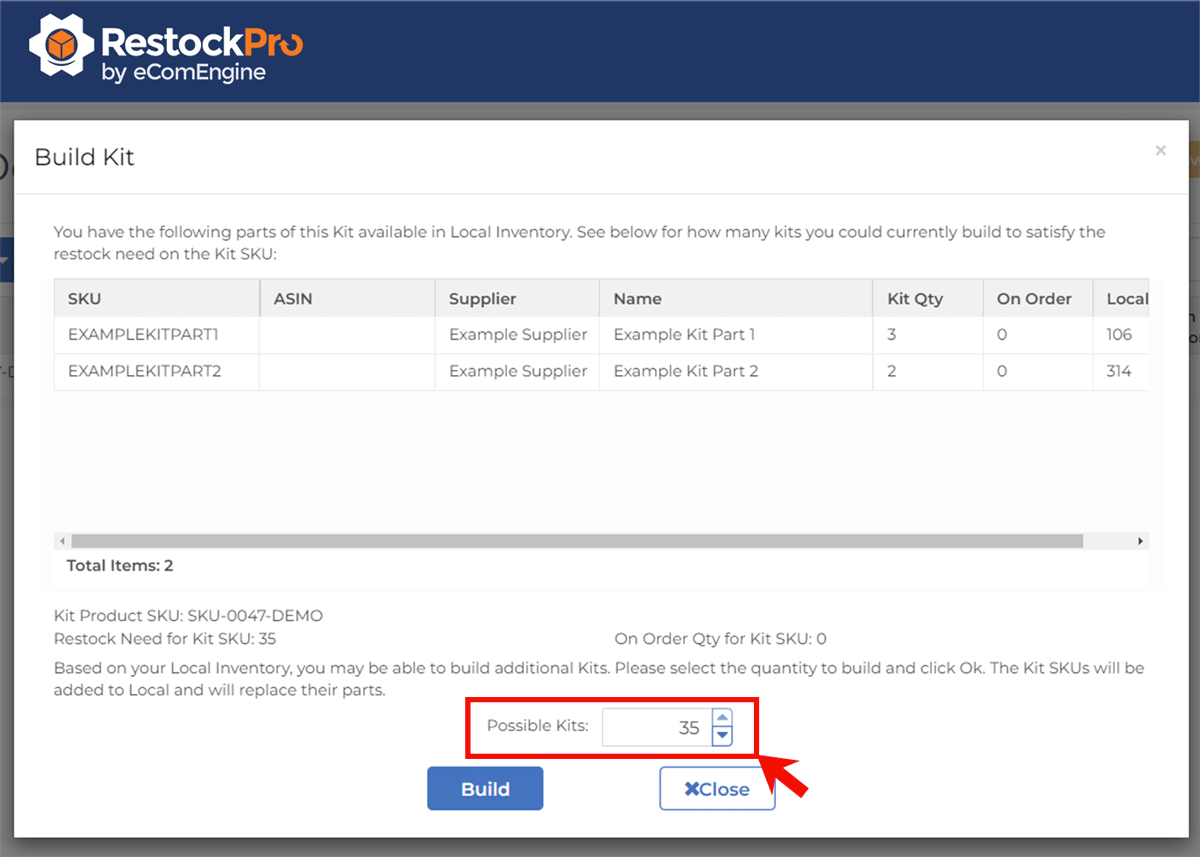This screenshot has height=857, width=1200.
Task: Sort the table by Supplier column
Action: coord(482,299)
